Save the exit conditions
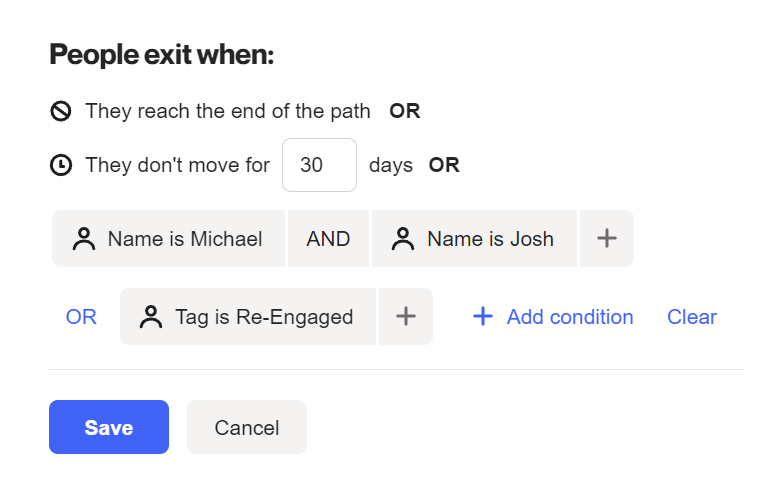 tap(109, 427)
